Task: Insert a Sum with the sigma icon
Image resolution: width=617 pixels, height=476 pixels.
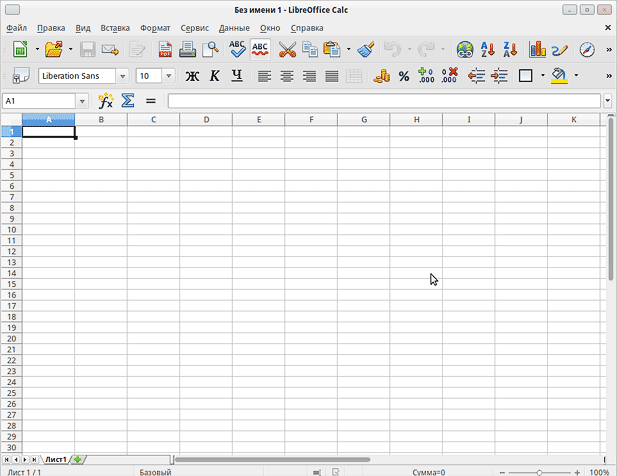Action: [x=128, y=101]
